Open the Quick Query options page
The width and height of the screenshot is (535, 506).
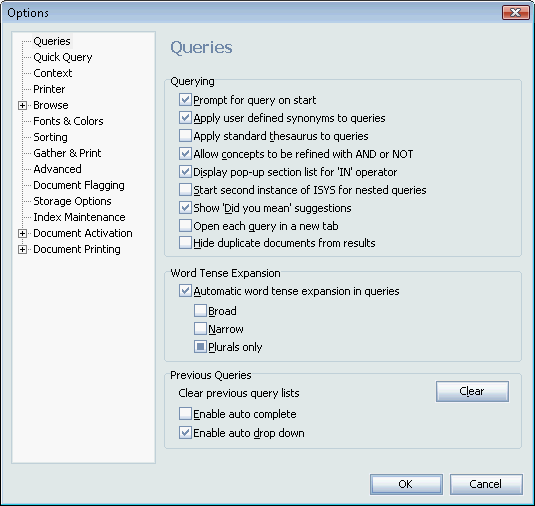[x=63, y=57]
